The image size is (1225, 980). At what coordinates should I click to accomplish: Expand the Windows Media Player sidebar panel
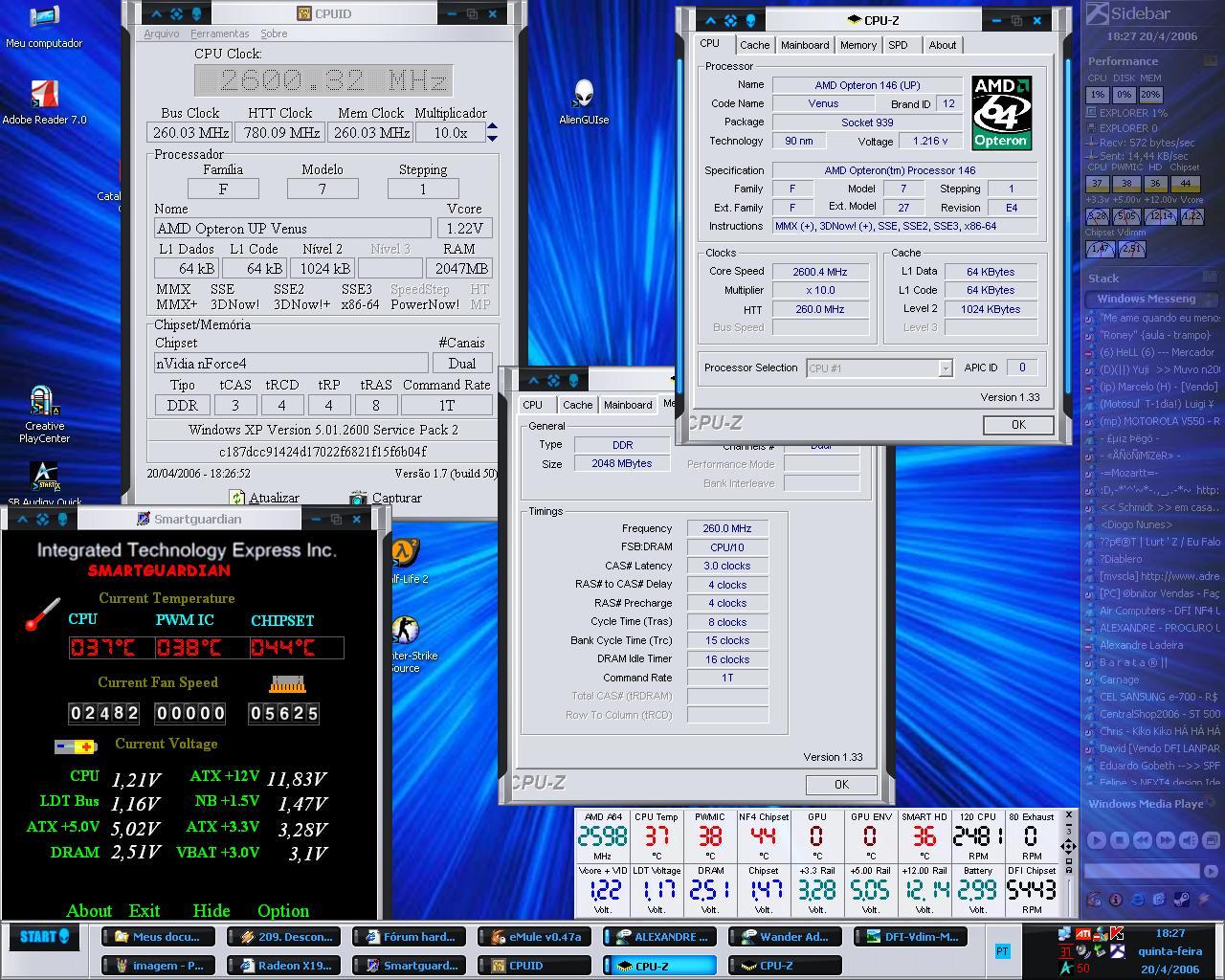[1210, 804]
